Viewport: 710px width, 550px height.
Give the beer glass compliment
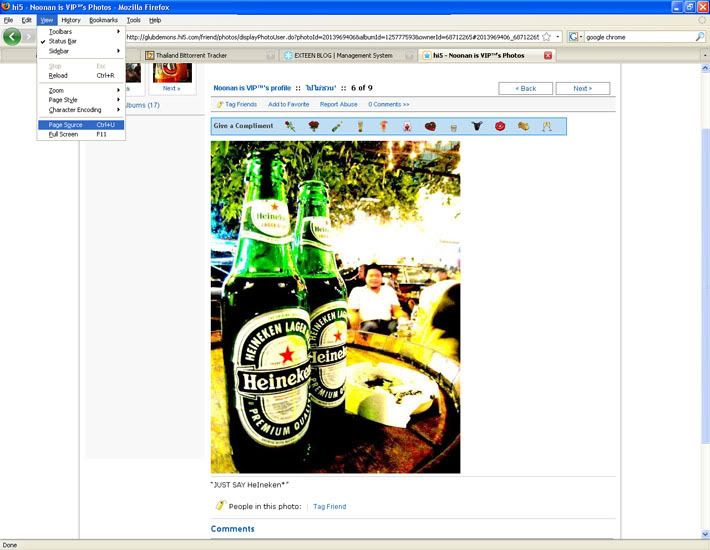(x=360, y=126)
